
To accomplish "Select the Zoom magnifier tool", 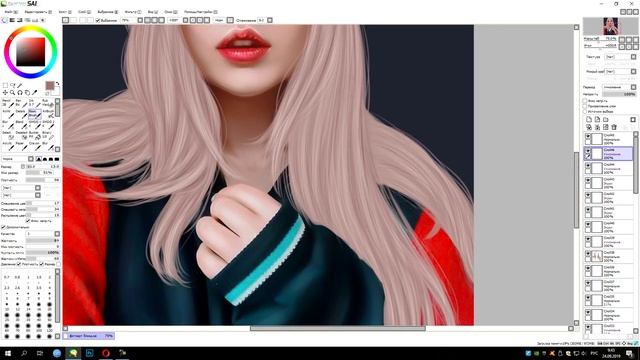I will (13, 93).
